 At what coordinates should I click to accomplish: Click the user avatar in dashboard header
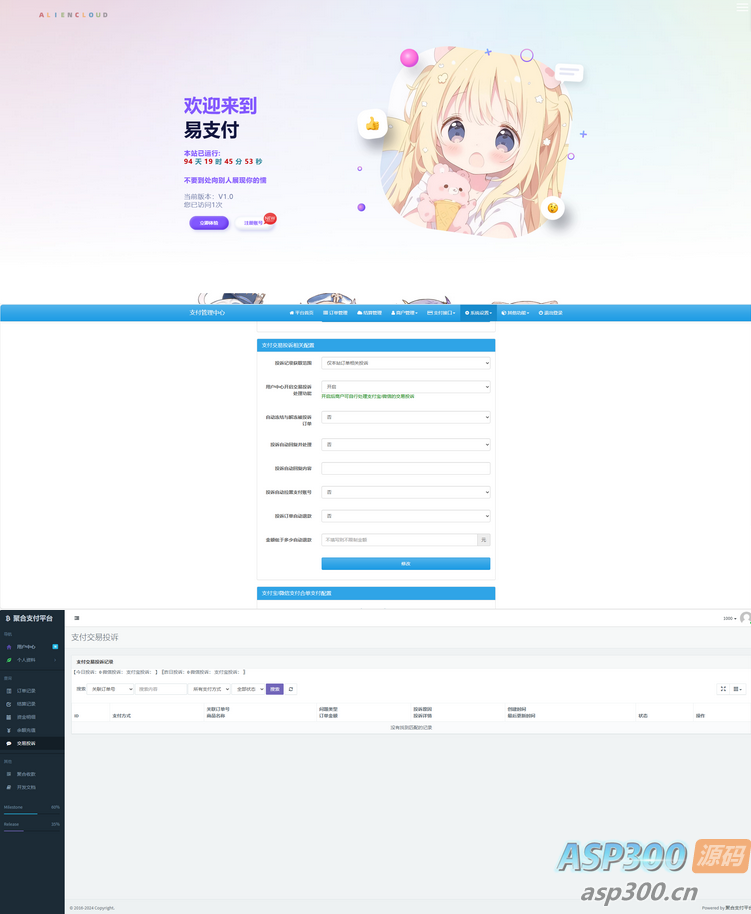click(x=745, y=618)
